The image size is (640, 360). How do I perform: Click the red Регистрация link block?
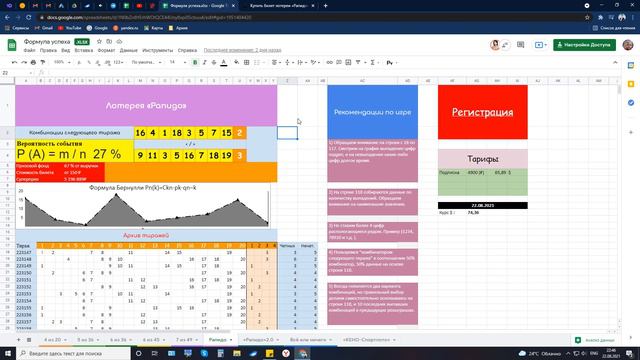click(x=482, y=112)
